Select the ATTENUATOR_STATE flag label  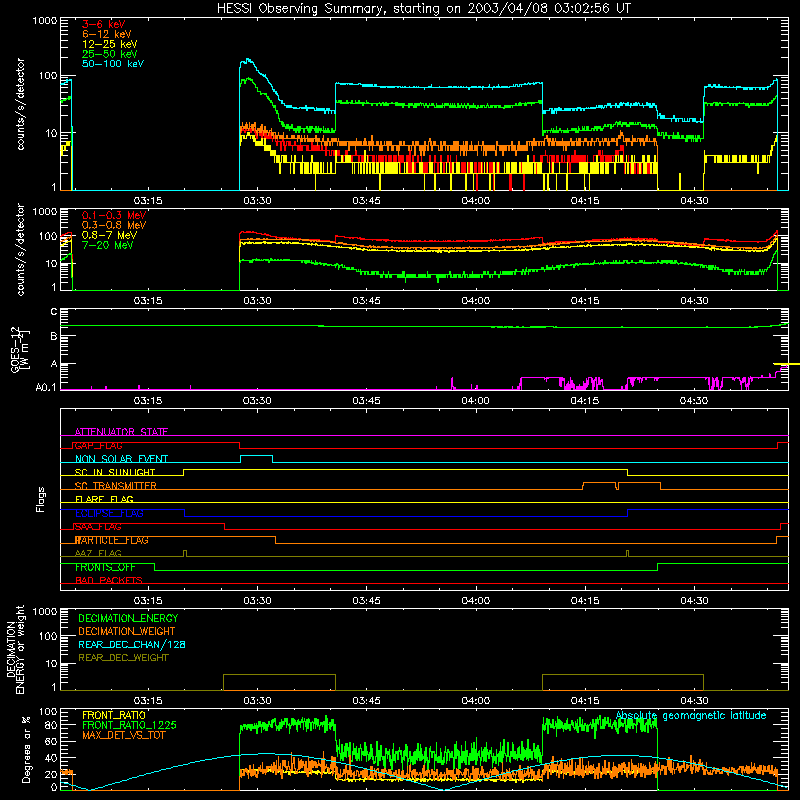[x=121, y=432]
